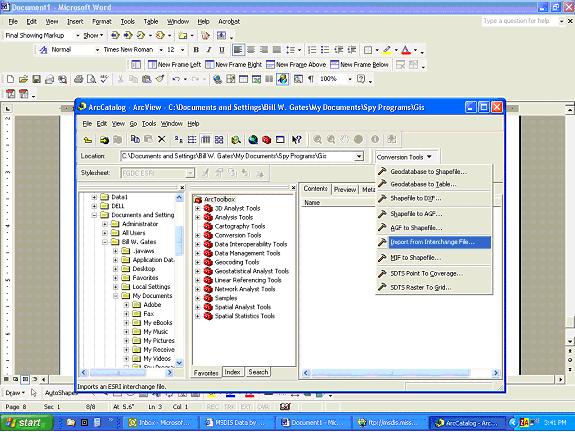Open Word's Format menu
This screenshot has height=432, width=575.
click(102, 22)
